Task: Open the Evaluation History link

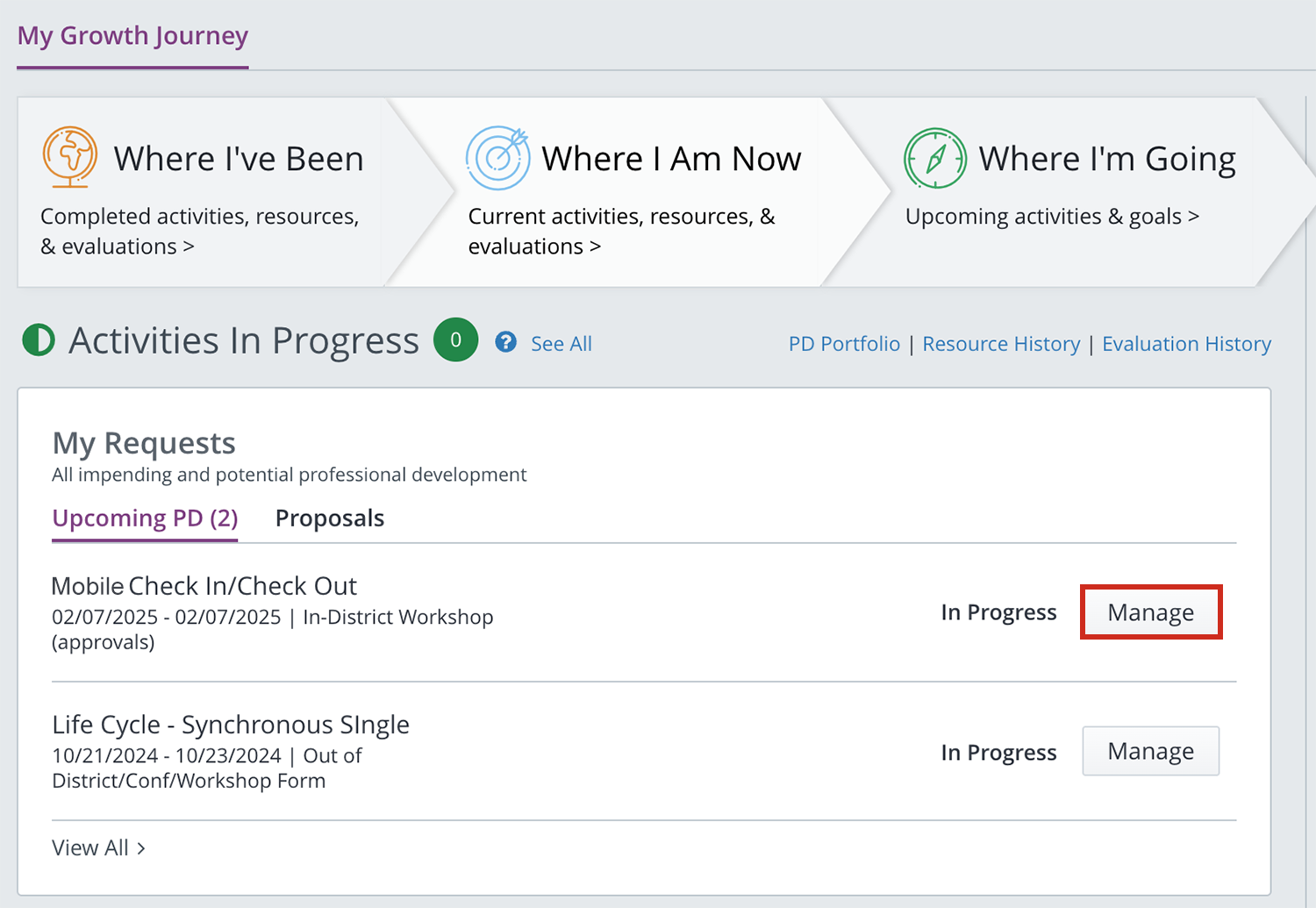Action: tap(1186, 344)
